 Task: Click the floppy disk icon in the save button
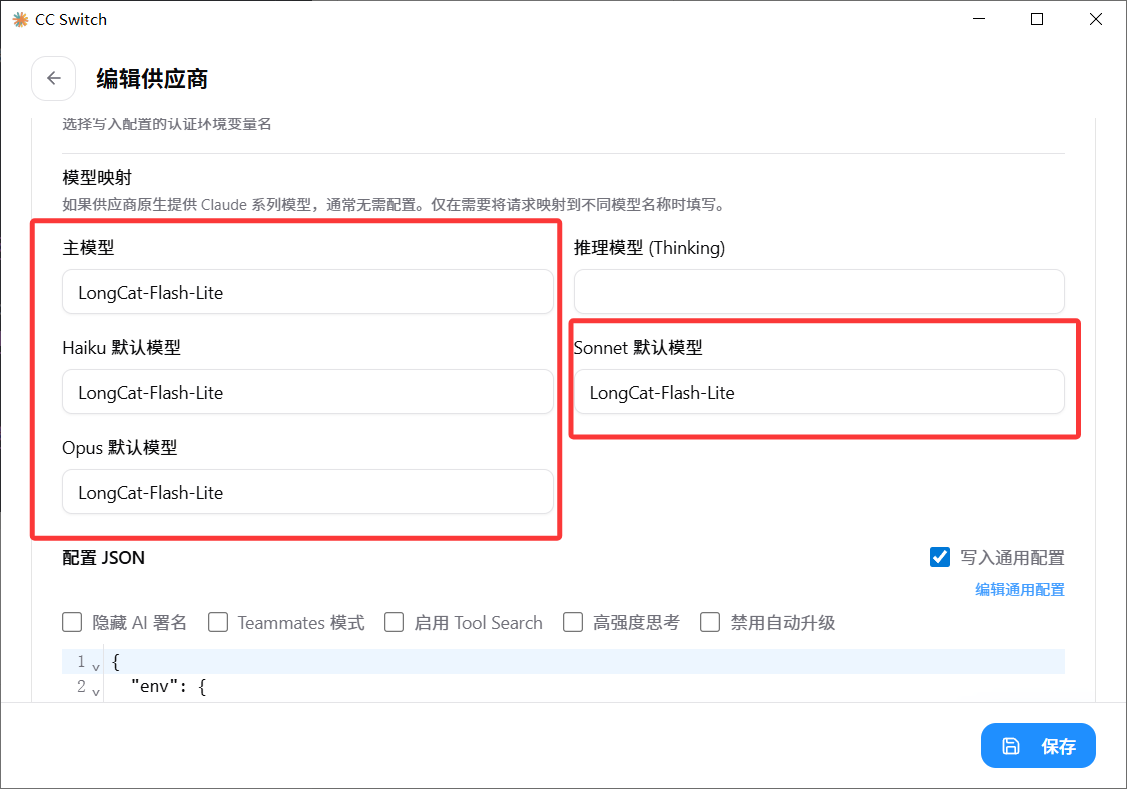[1011, 746]
